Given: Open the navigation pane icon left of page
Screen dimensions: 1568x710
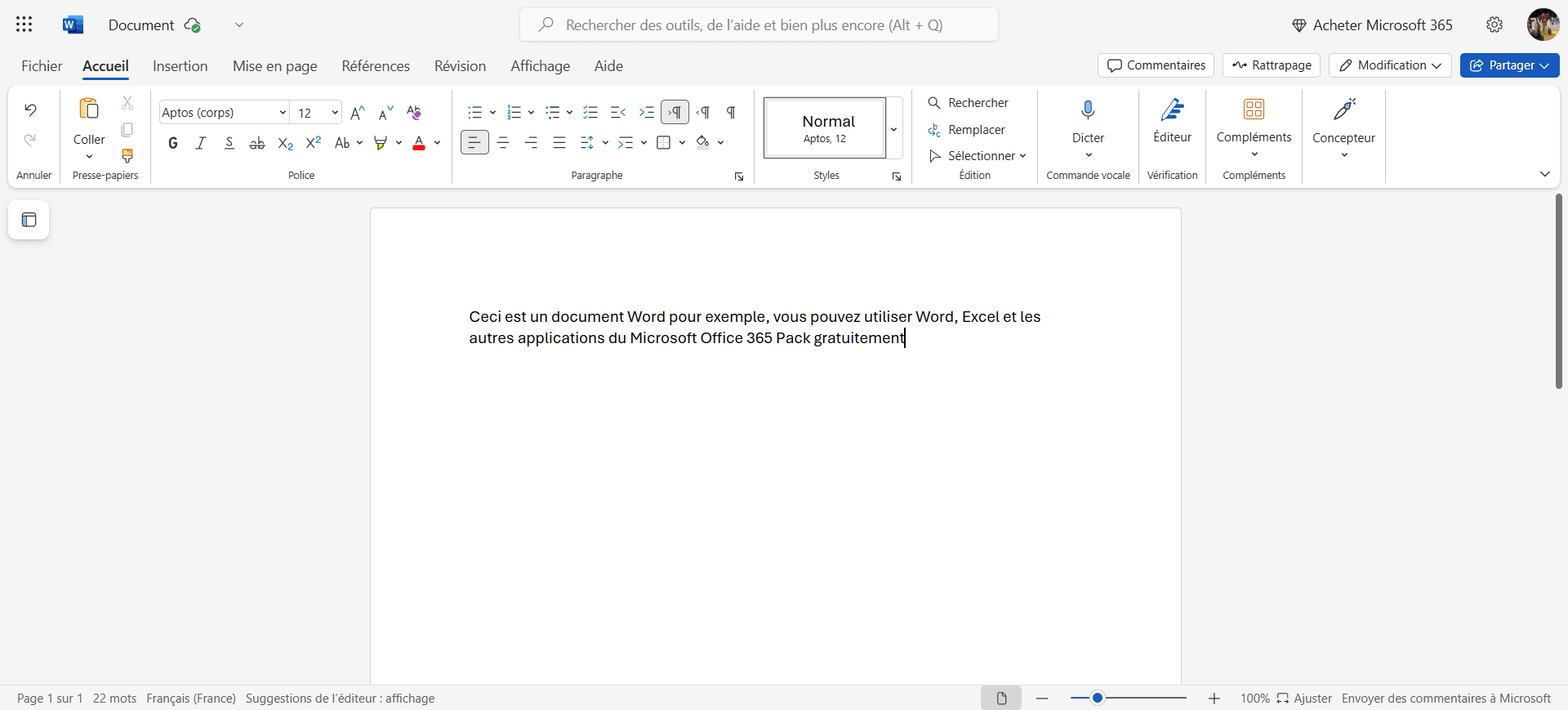Looking at the screenshot, I should (29, 220).
